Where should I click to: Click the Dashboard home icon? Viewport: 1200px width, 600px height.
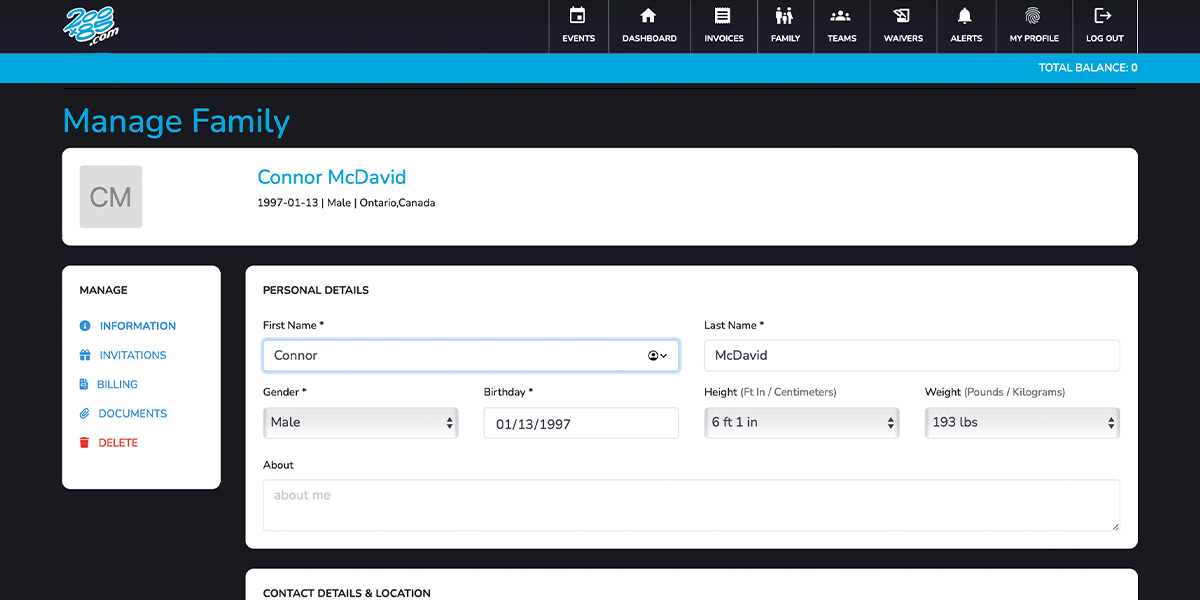648,15
